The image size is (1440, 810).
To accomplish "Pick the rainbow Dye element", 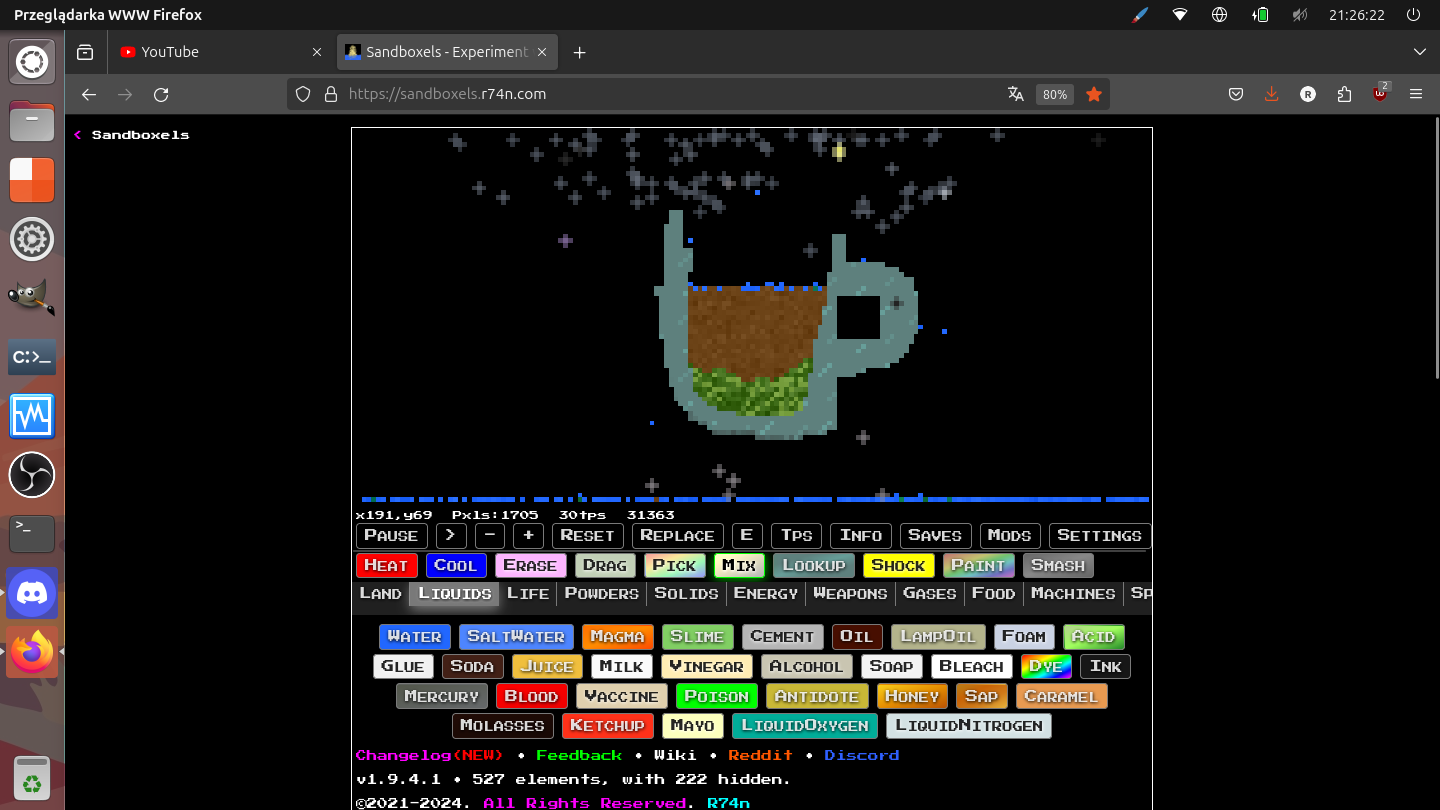I will pyautogui.click(x=1045, y=667).
